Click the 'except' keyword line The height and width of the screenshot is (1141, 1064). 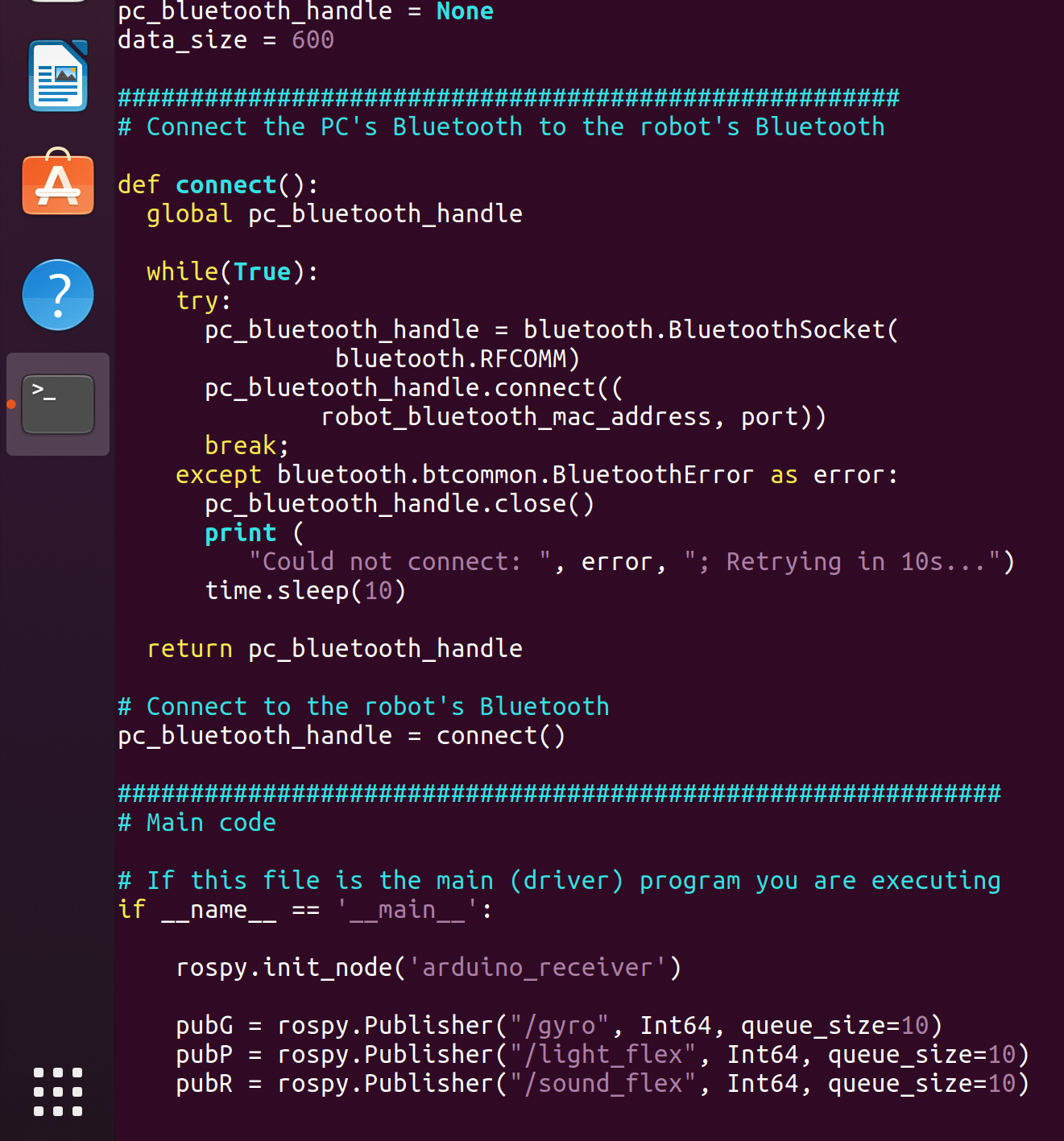point(218,475)
